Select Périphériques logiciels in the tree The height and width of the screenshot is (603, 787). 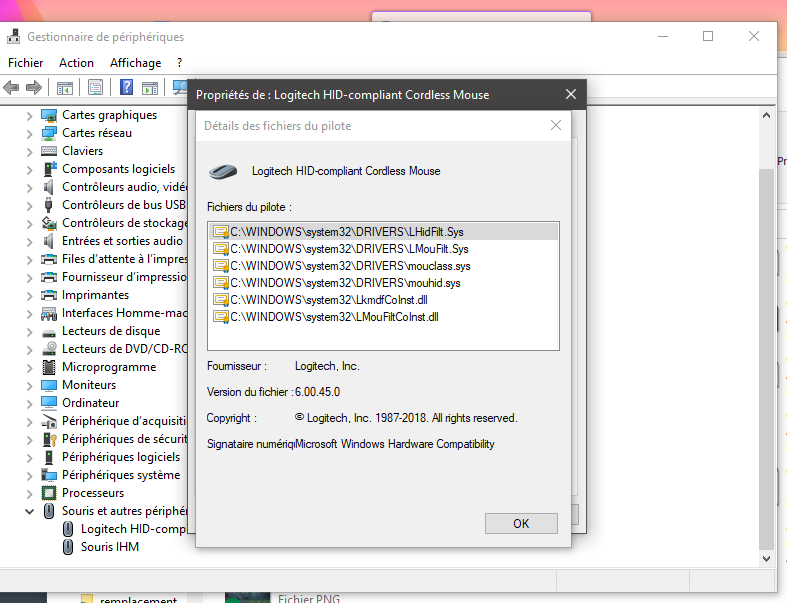(121, 457)
